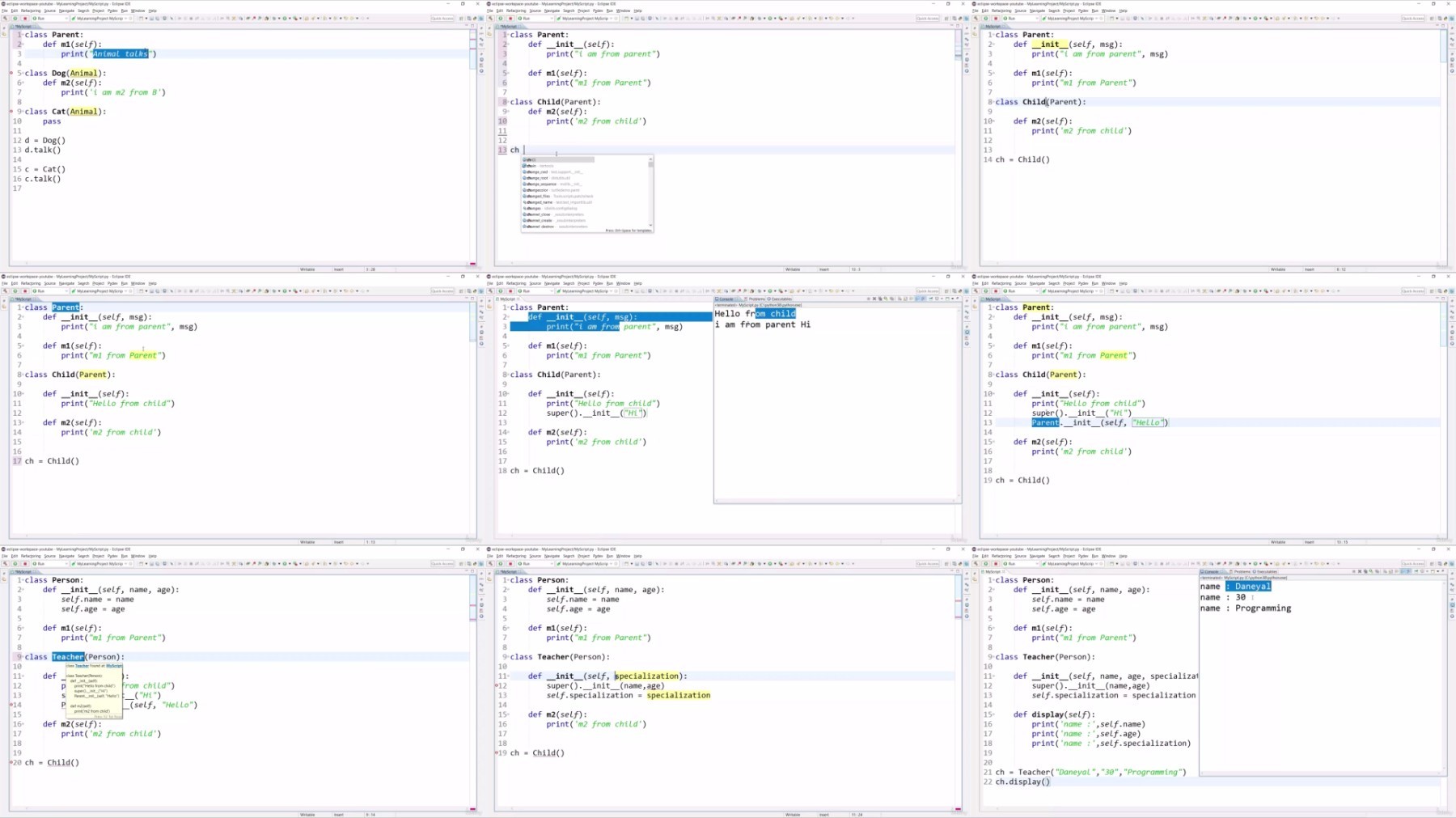Toggle 'Show Console When Output Changes' in Daneyal console

(1402, 572)
